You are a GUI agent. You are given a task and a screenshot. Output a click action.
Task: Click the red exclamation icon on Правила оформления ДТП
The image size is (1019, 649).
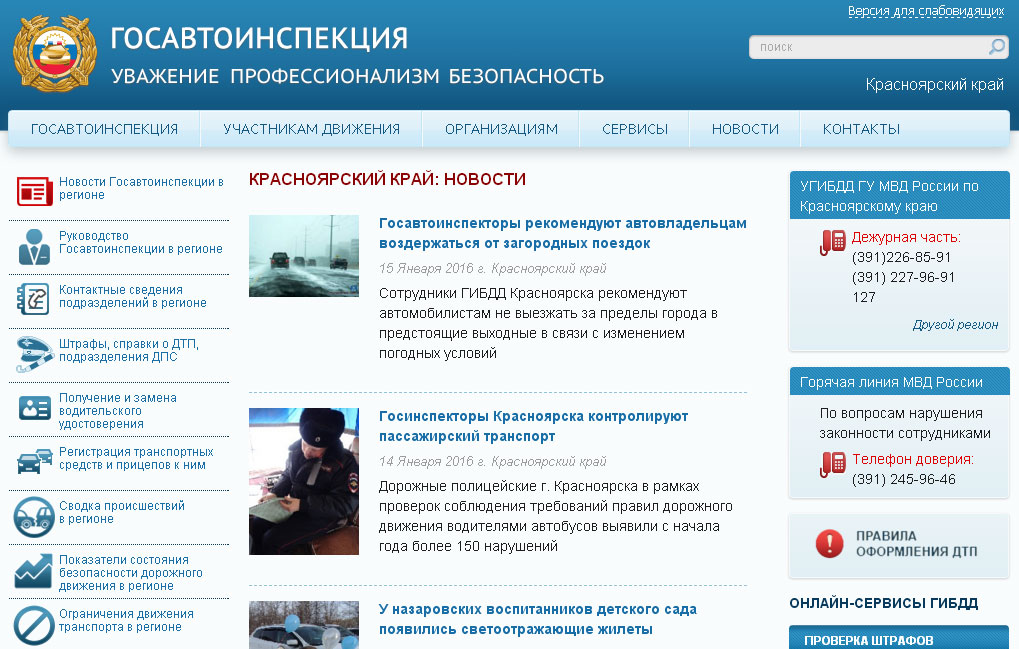click(829, 544)
